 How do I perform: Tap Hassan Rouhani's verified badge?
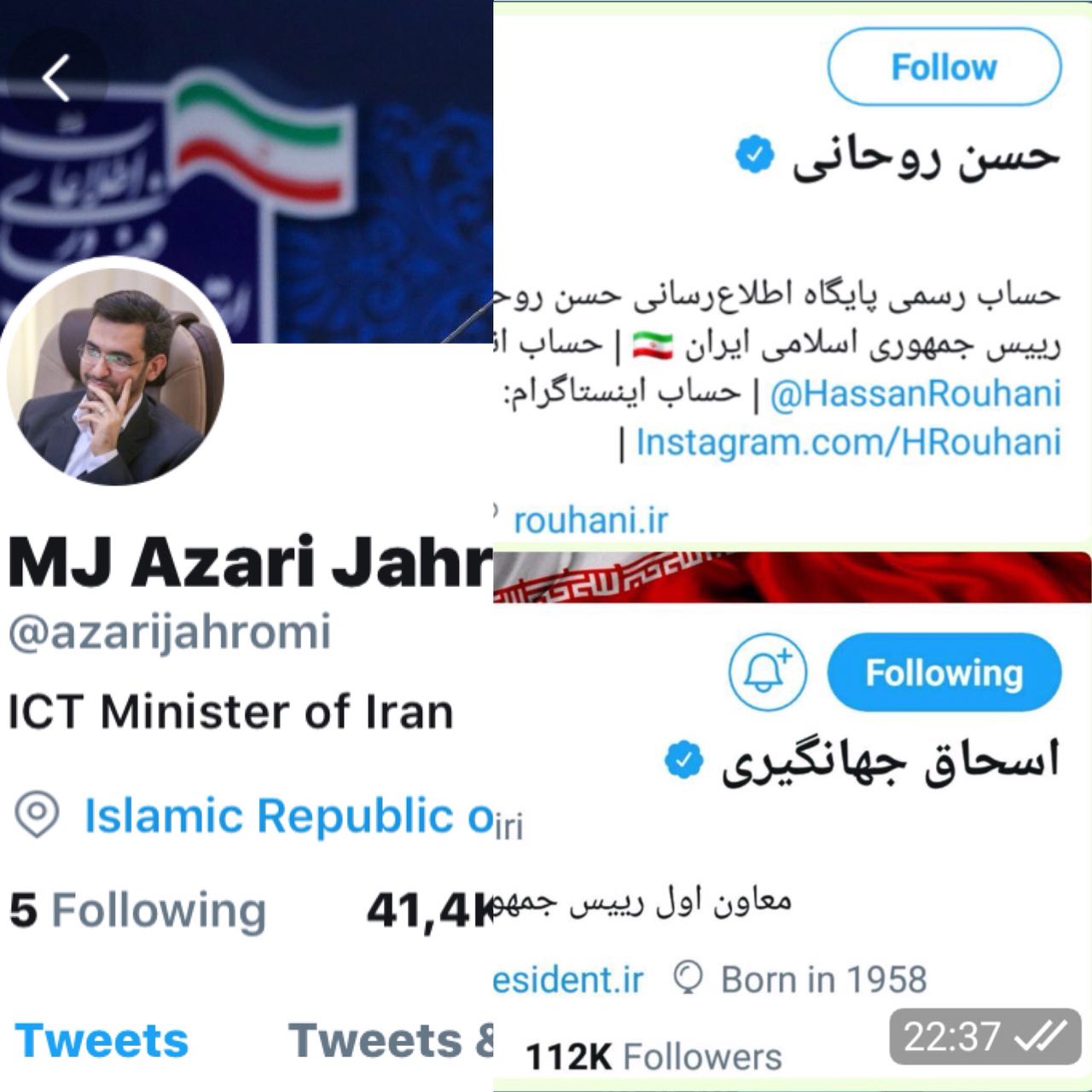pyautogui.click(x=754, y=156)
